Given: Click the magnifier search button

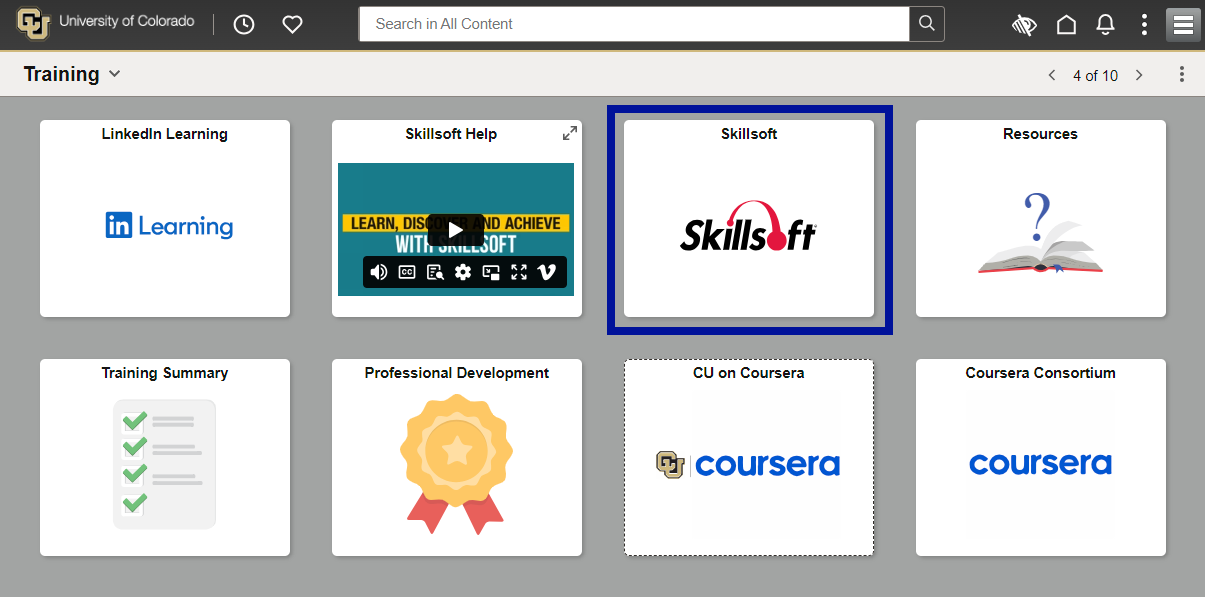Looking at the screenshot, I should click(927, 24).
